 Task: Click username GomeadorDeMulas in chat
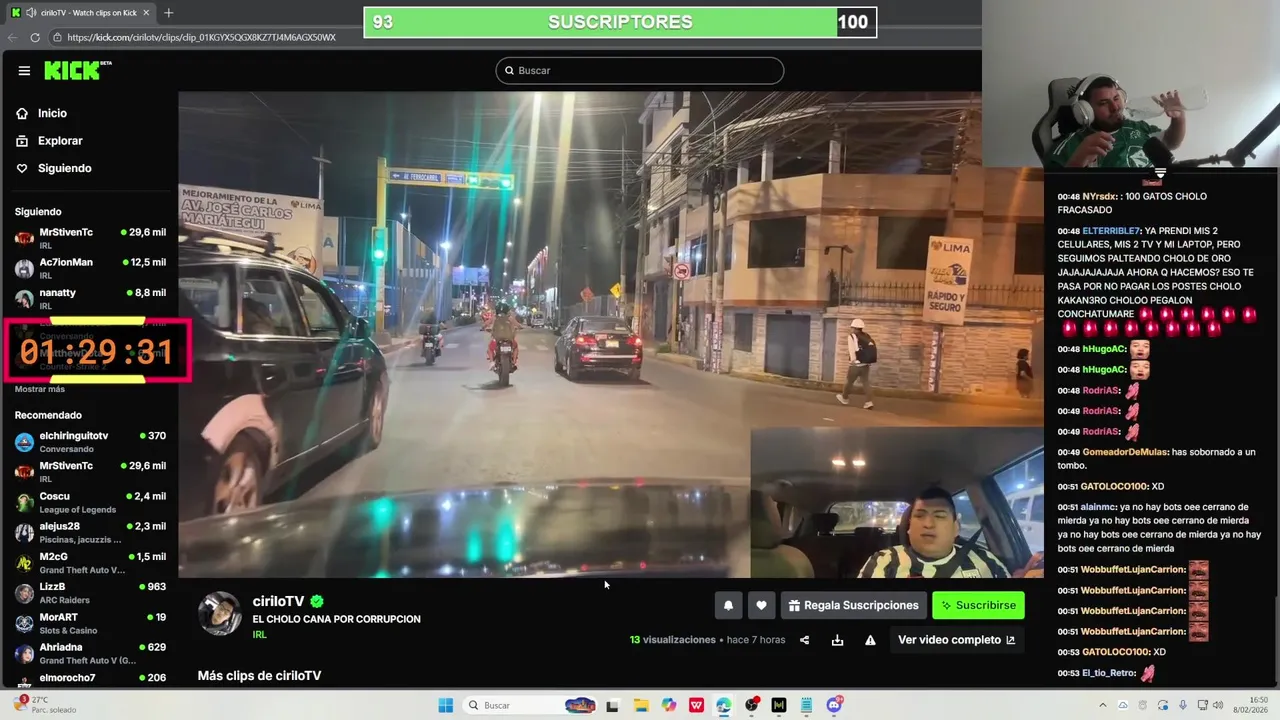coord(1125,452)
